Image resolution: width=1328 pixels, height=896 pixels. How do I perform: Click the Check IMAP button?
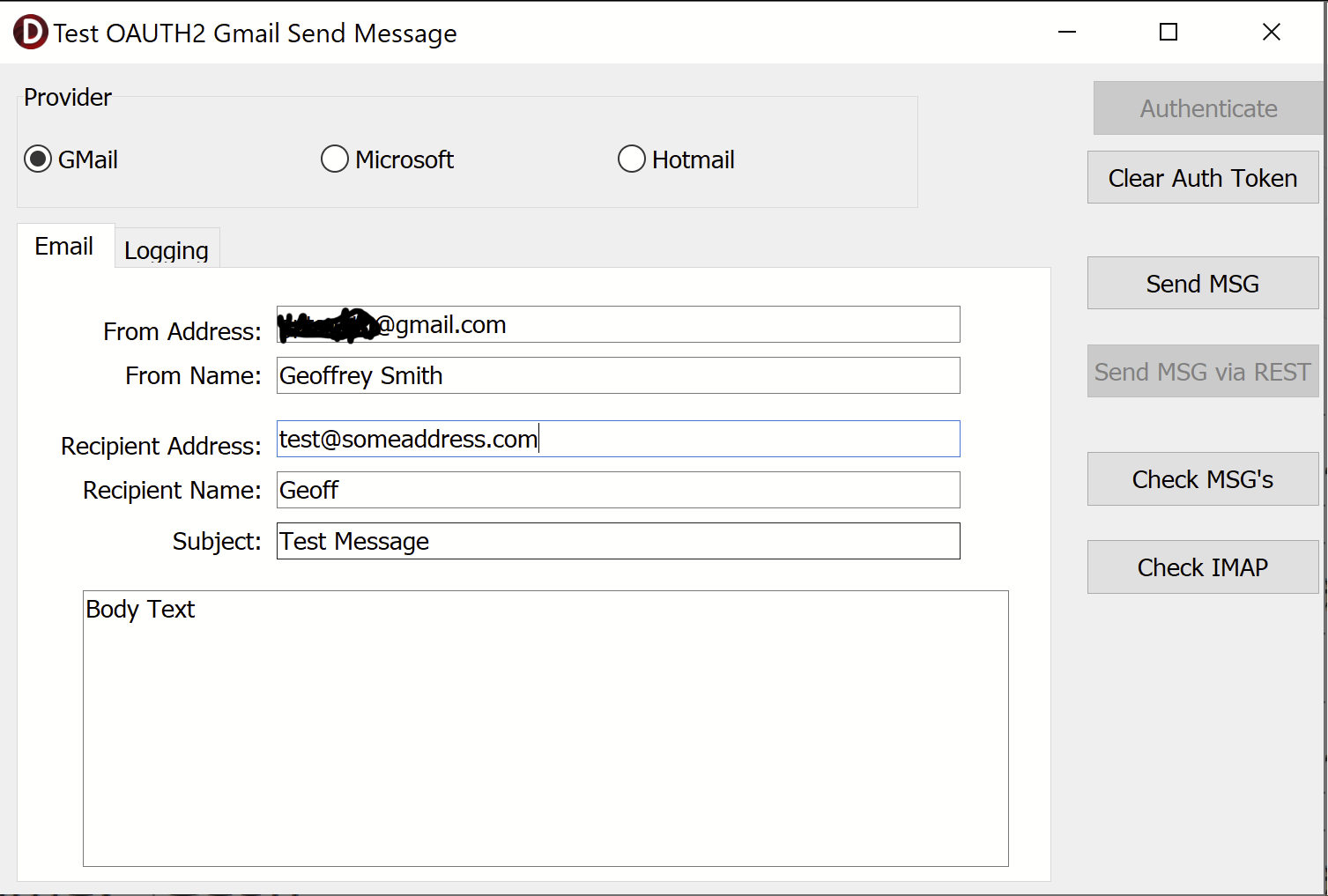point(1203,567)
